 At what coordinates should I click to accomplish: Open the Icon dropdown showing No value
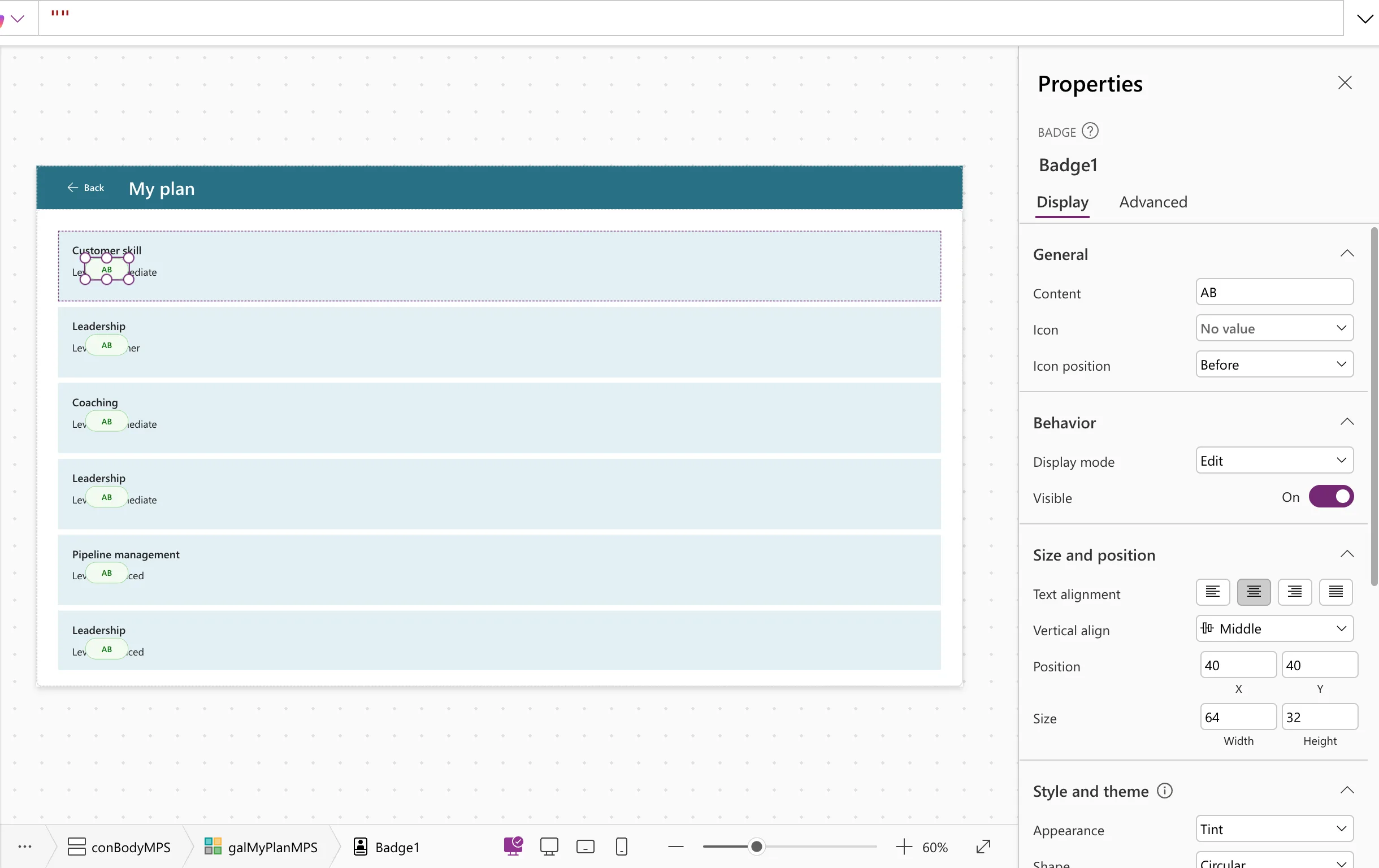[1274, 328]
